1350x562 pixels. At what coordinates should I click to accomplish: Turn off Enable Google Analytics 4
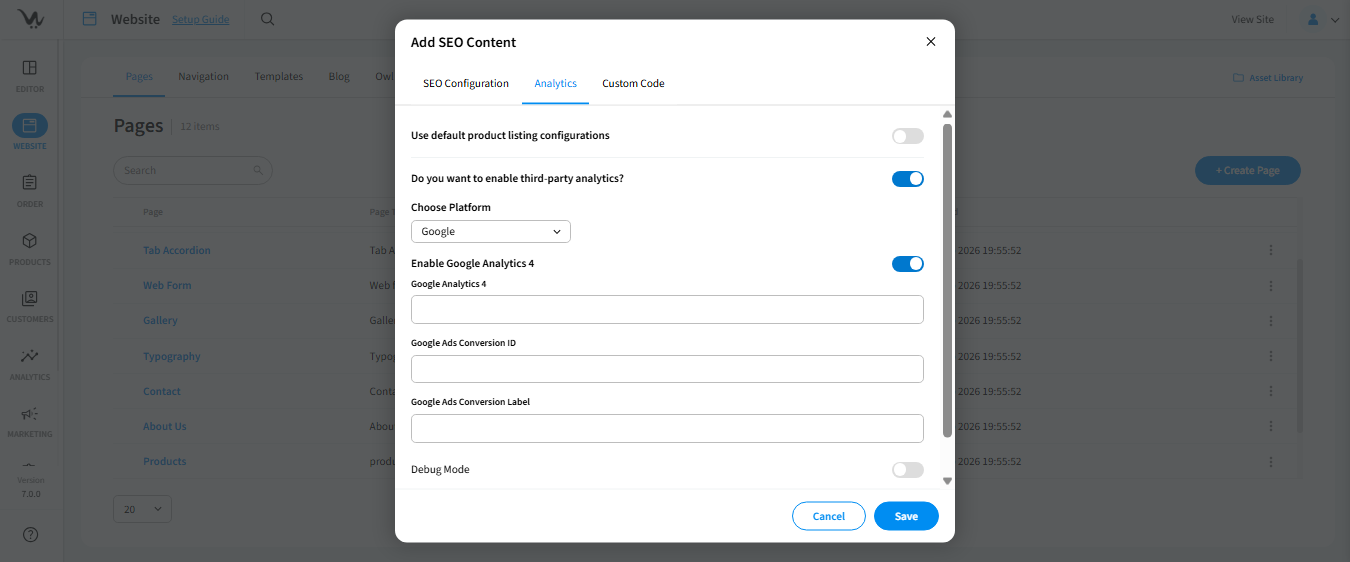[x=907, y=264]
